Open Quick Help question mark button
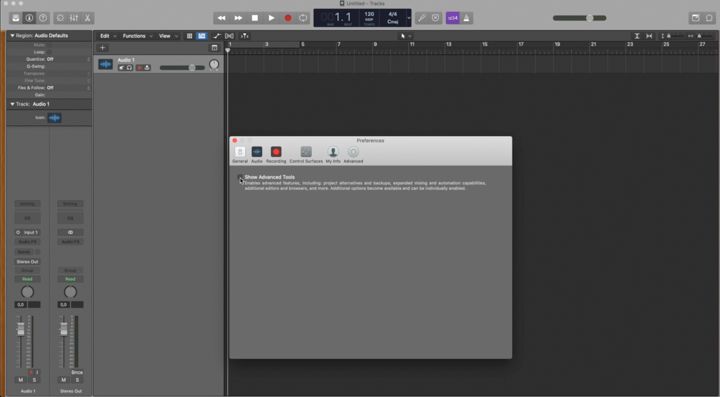Viewport: 720px width, 397px height. coord(43,18)
